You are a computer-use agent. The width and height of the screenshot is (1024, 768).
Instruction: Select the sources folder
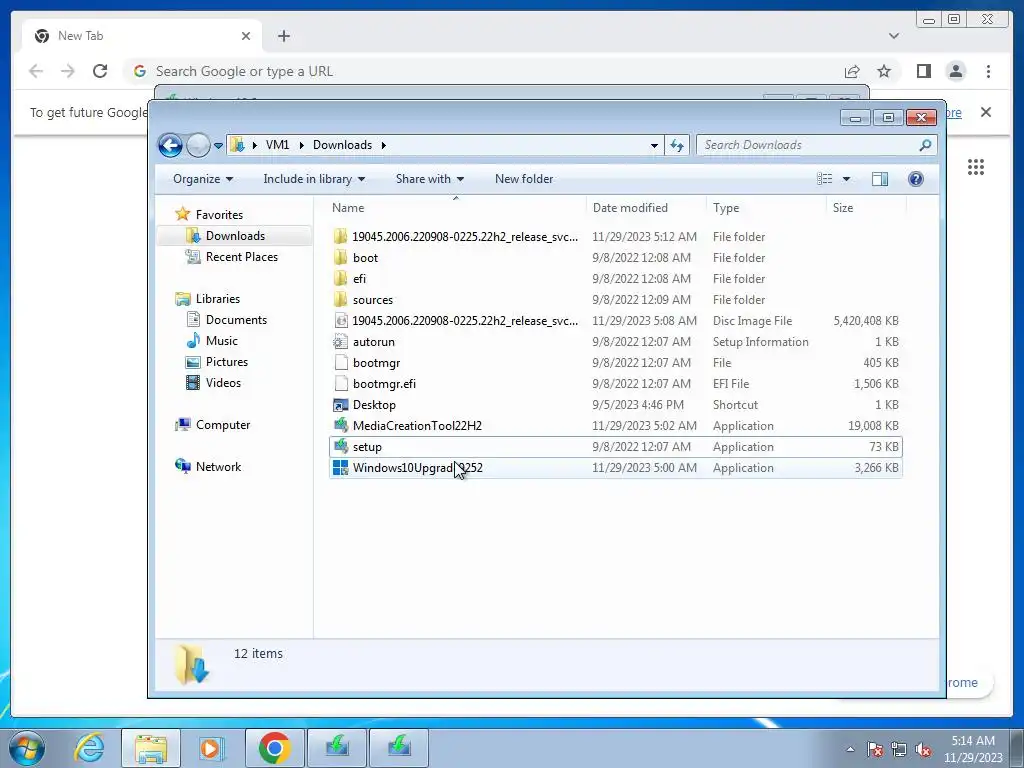616,300
